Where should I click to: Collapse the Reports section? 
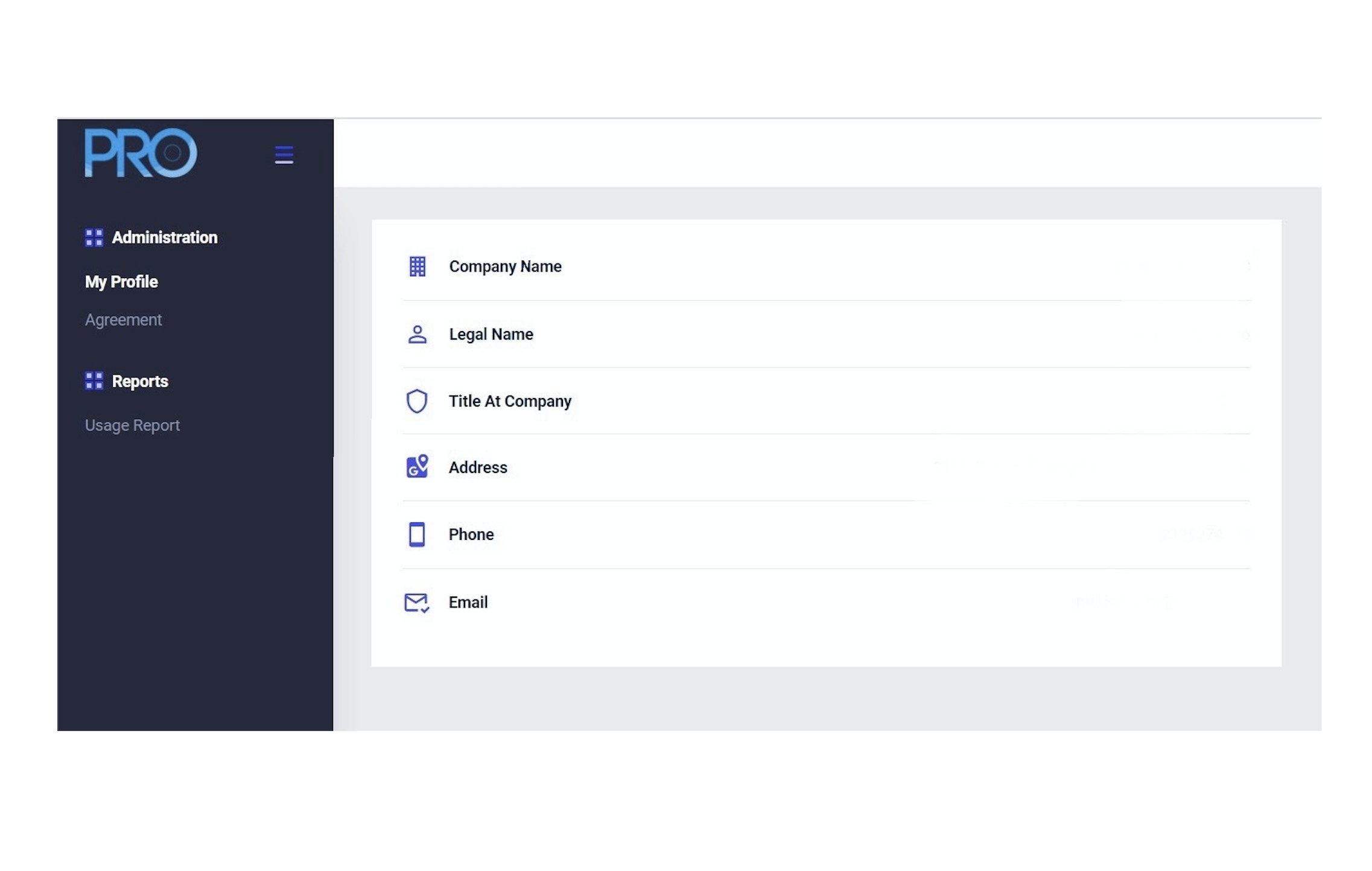(139, 381)
